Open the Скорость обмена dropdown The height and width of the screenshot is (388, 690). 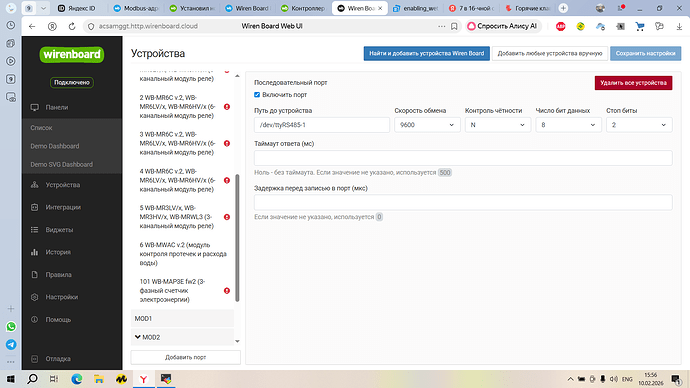[x=427, y=125]
